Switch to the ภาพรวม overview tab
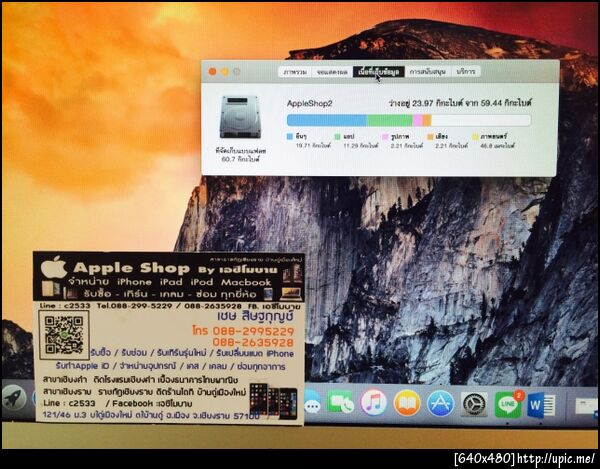 (295, 72)
